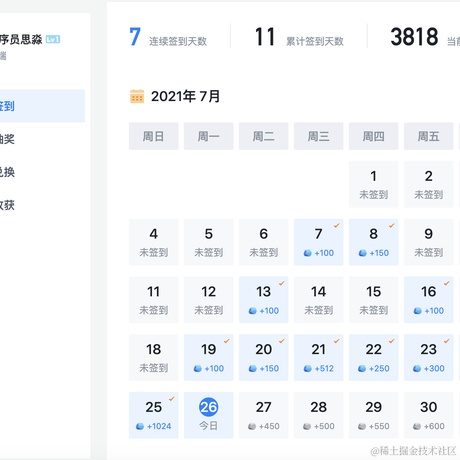Select calendar day 14
This screenshot has width=460, height=460.
point(319,300)
